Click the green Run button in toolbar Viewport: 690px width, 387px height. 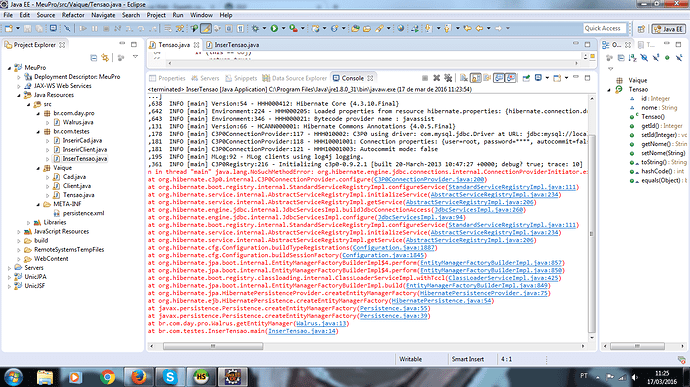pyautogui.click(x=274, y=29)
